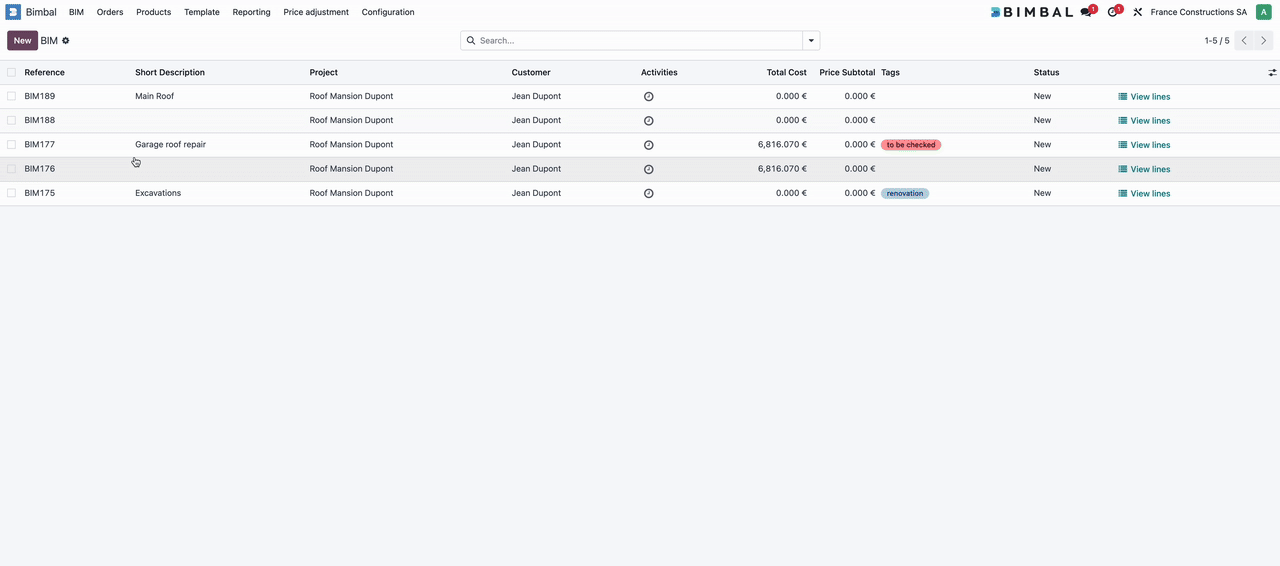1280x566 pixels.
Task: Open the column adjust settings icon
Action: [1272, 73]
